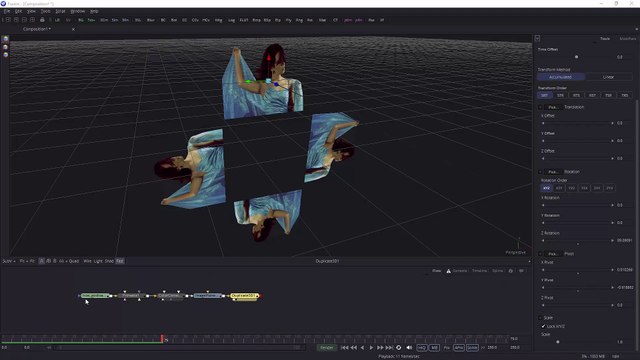Toggle Shad shadows in viewer toolbar
Image resolution: width=640 pixels, height=360 pixels.
pyautogui.click(x=109, y=261)
